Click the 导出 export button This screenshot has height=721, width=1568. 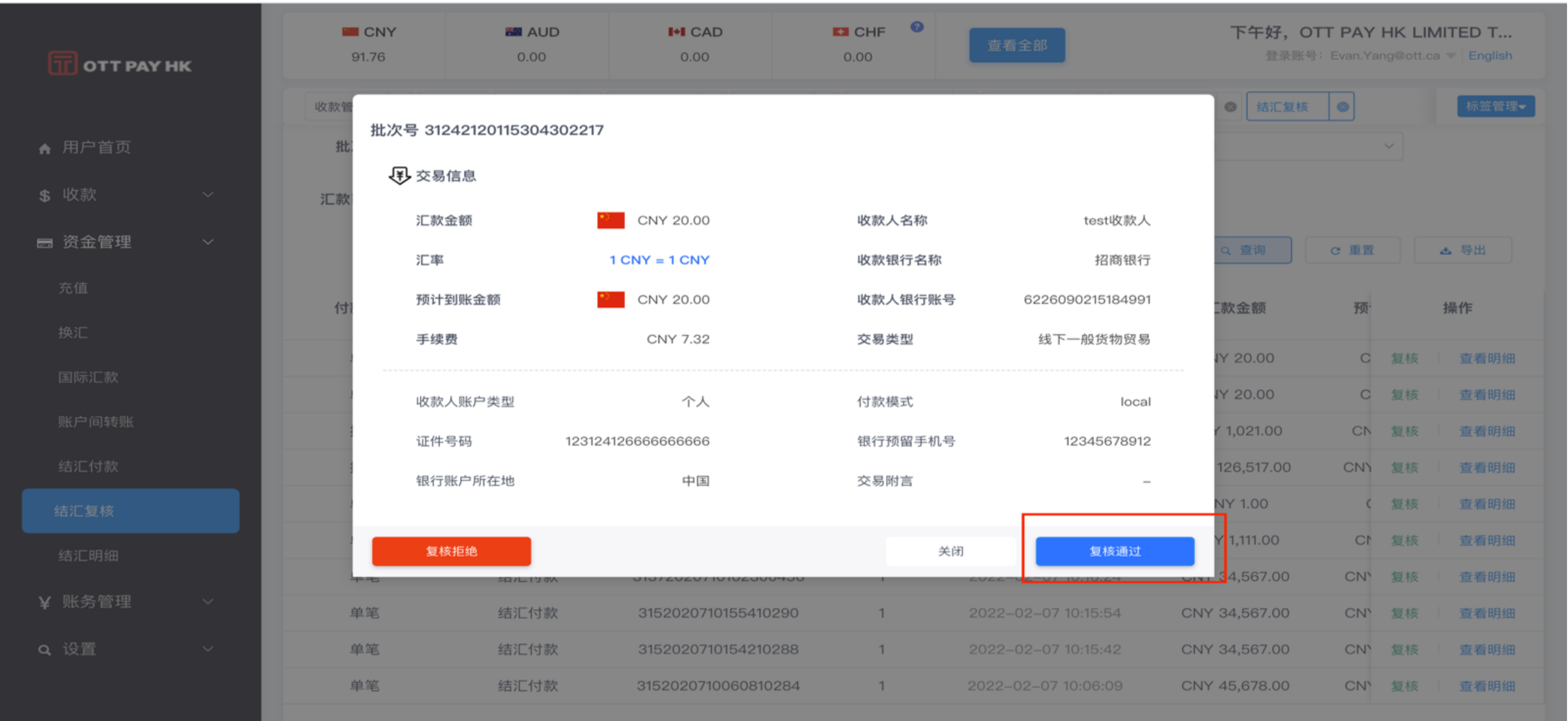(1463, 250)
